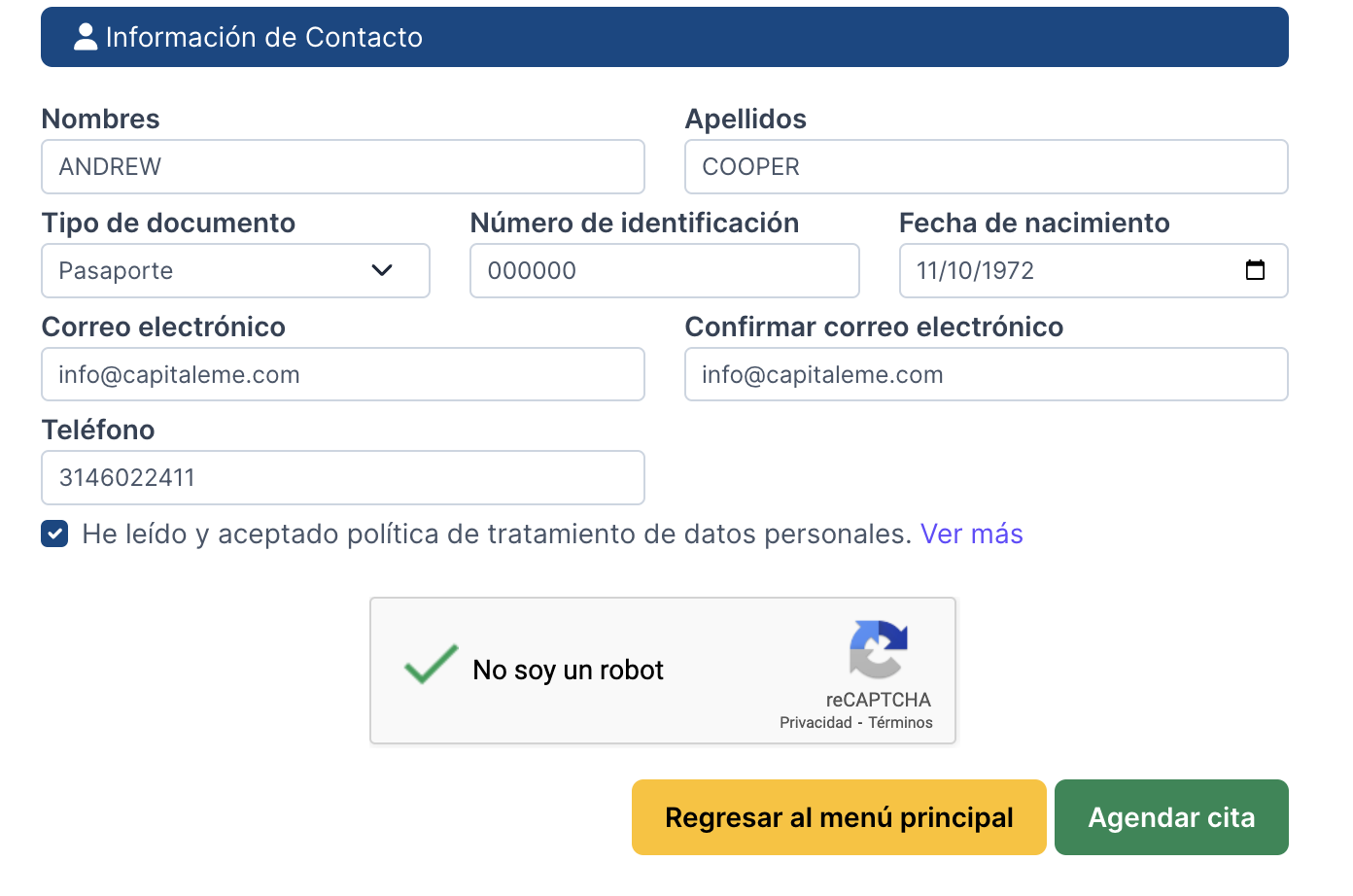
Task: Open the reCAPTCHA Privacidad link
Action: [815, 722]
